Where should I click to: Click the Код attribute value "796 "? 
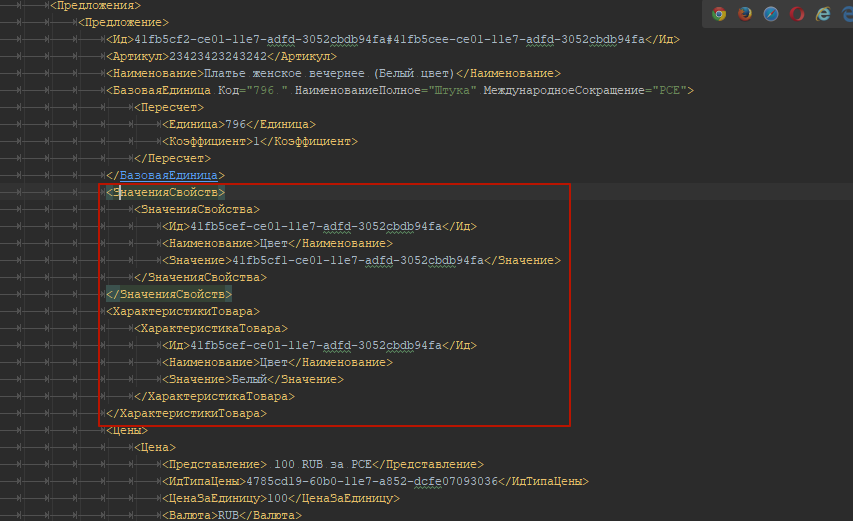267,90
